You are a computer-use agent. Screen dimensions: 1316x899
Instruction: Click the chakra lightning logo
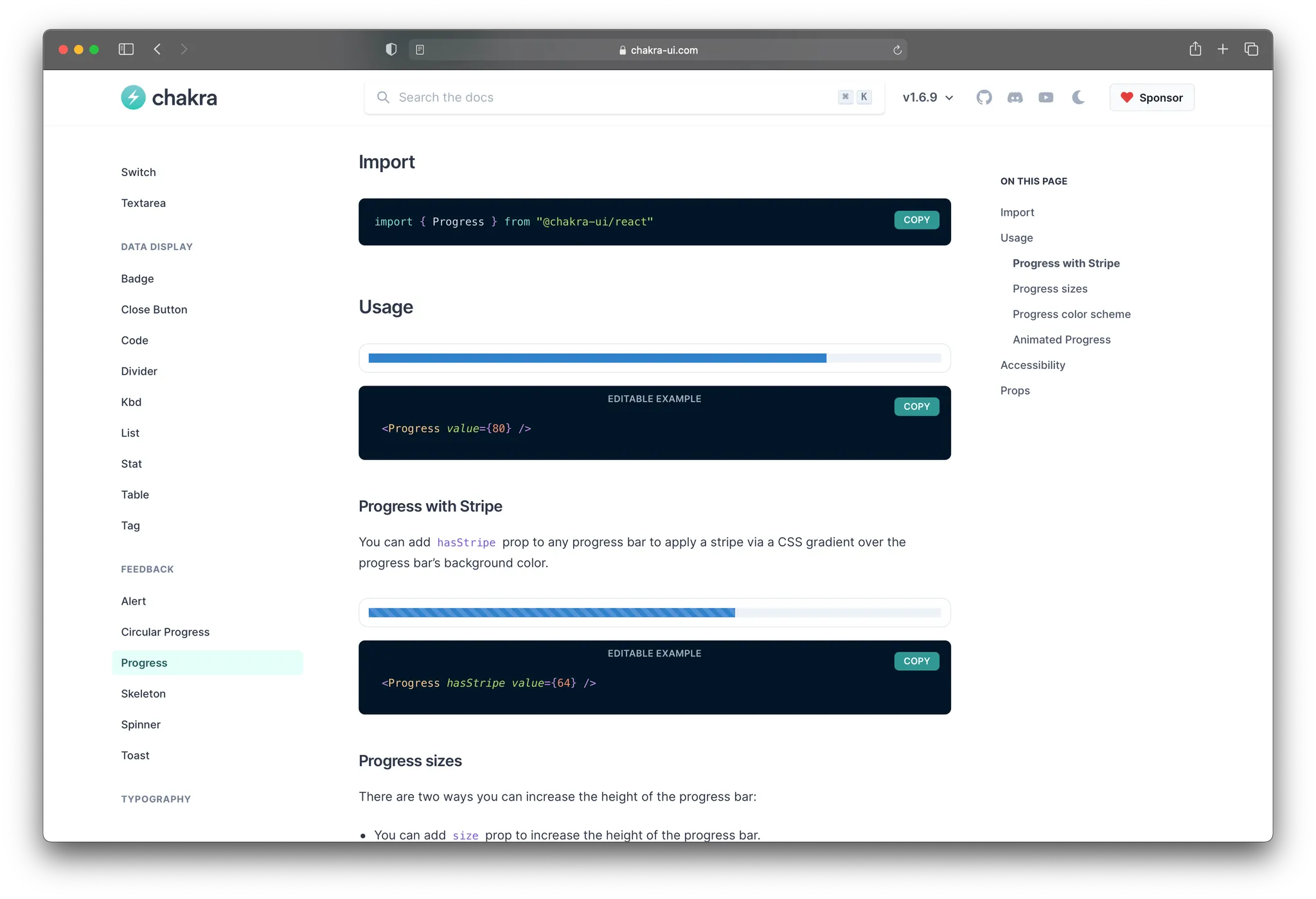[x=134, y=98]
